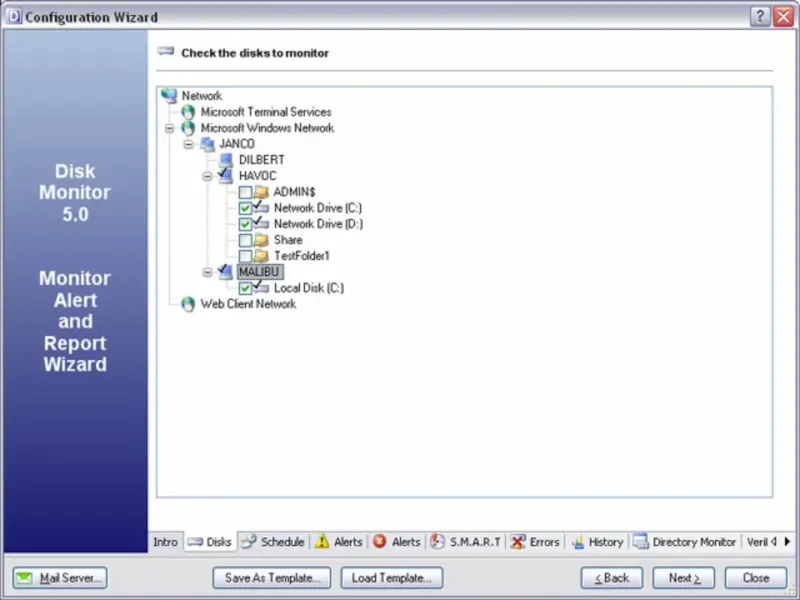This screenshot has height=600, width=800.
Task: Click the Directory Monitor tab icon
Action: [x=641, y=541]
